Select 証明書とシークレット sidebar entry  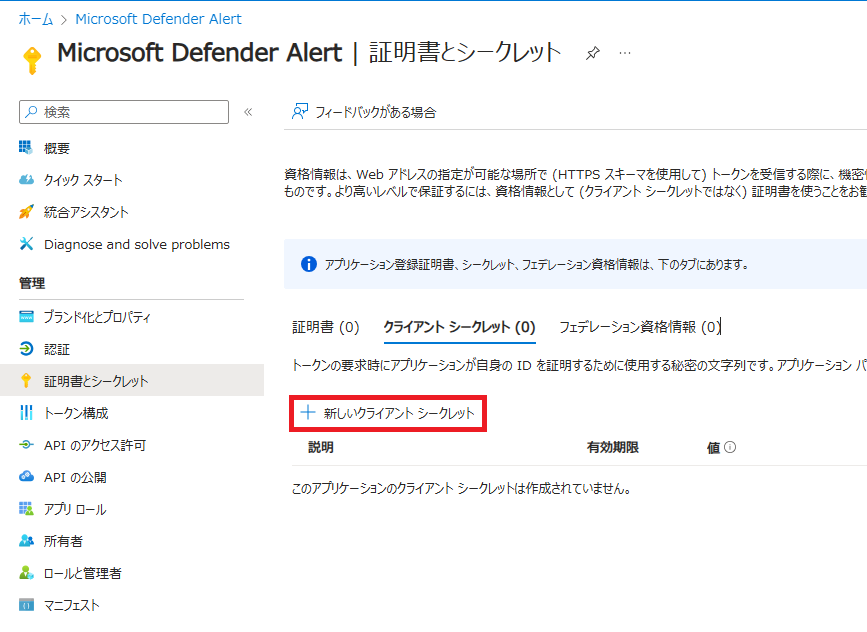point(132,380)
